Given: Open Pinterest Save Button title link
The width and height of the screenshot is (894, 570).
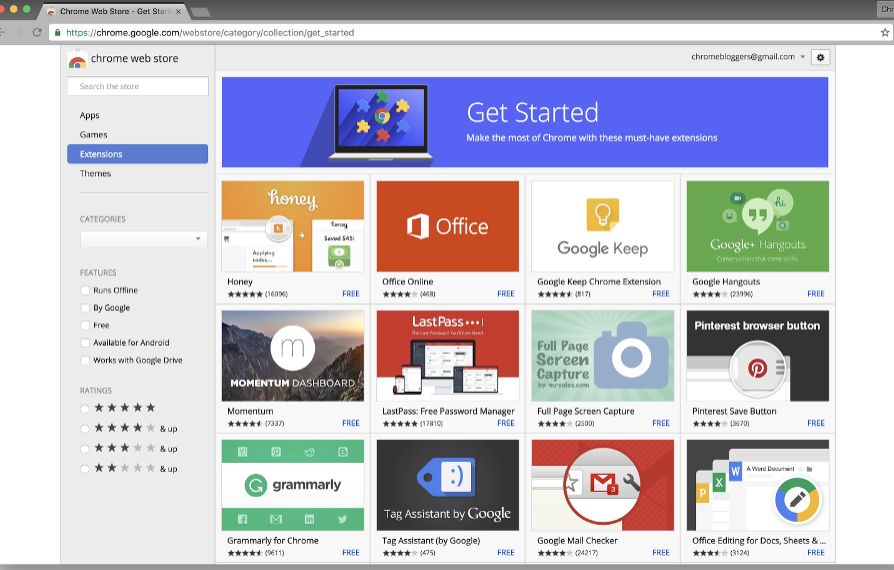Looking at the screenshot, I should [x=734, y=411].
